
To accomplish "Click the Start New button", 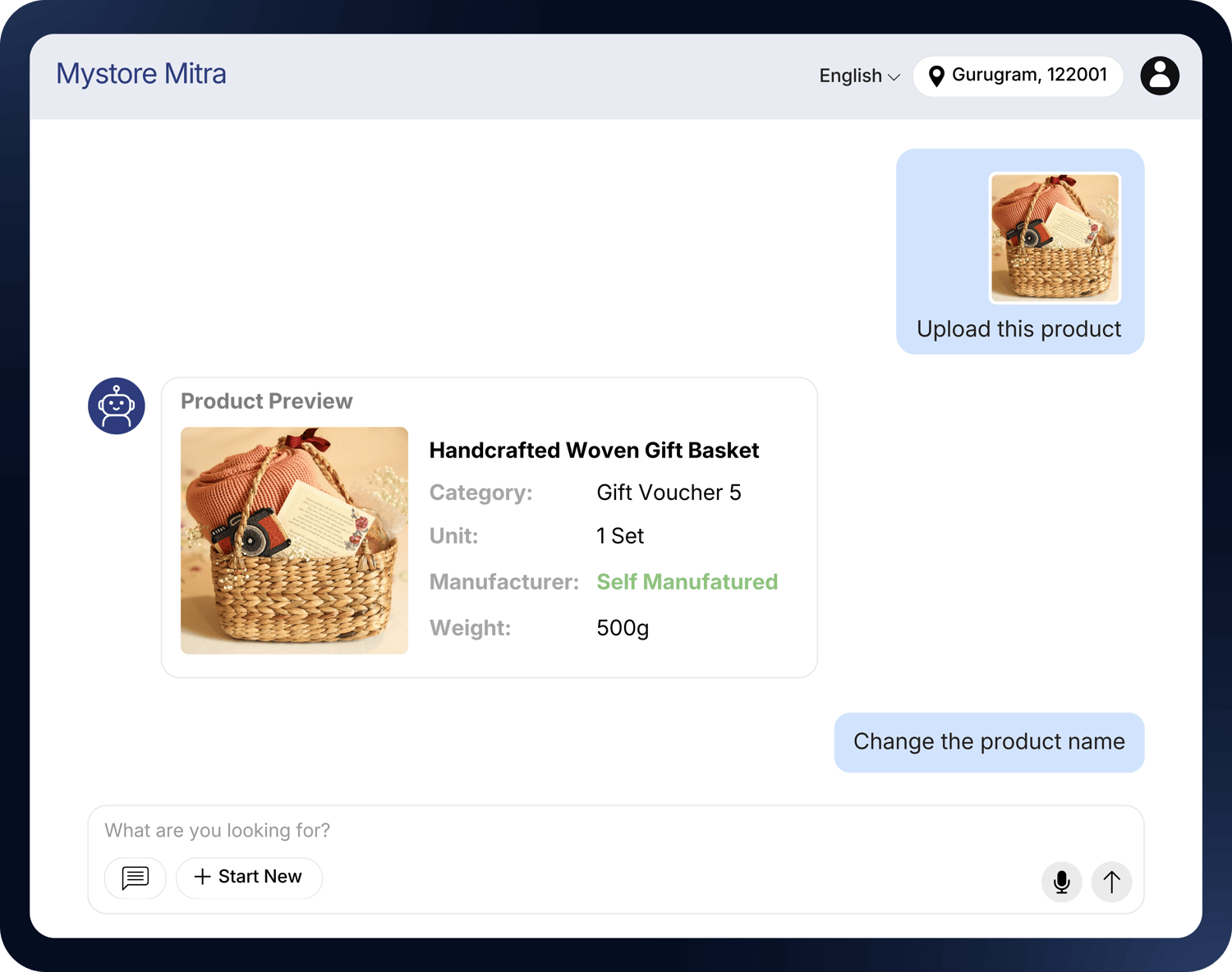I will point(249,878).
